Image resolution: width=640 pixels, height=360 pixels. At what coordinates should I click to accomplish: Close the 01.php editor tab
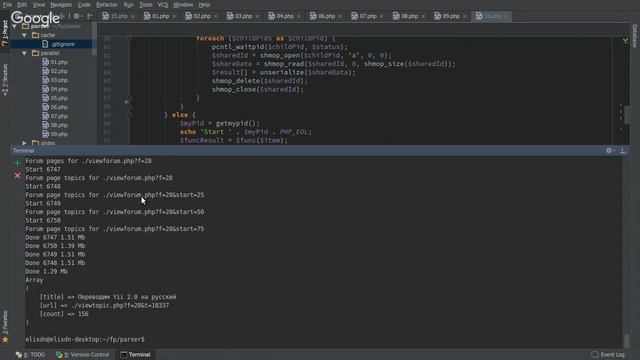(174, 17)
